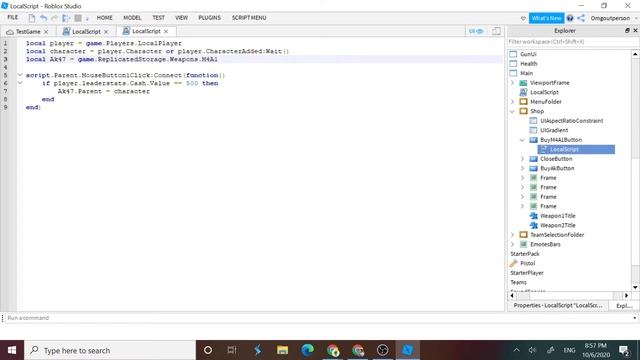Screen dimensions: 640x360
Task: Open the account dropdown next to Omgoutperson
Action: [636, 18]
